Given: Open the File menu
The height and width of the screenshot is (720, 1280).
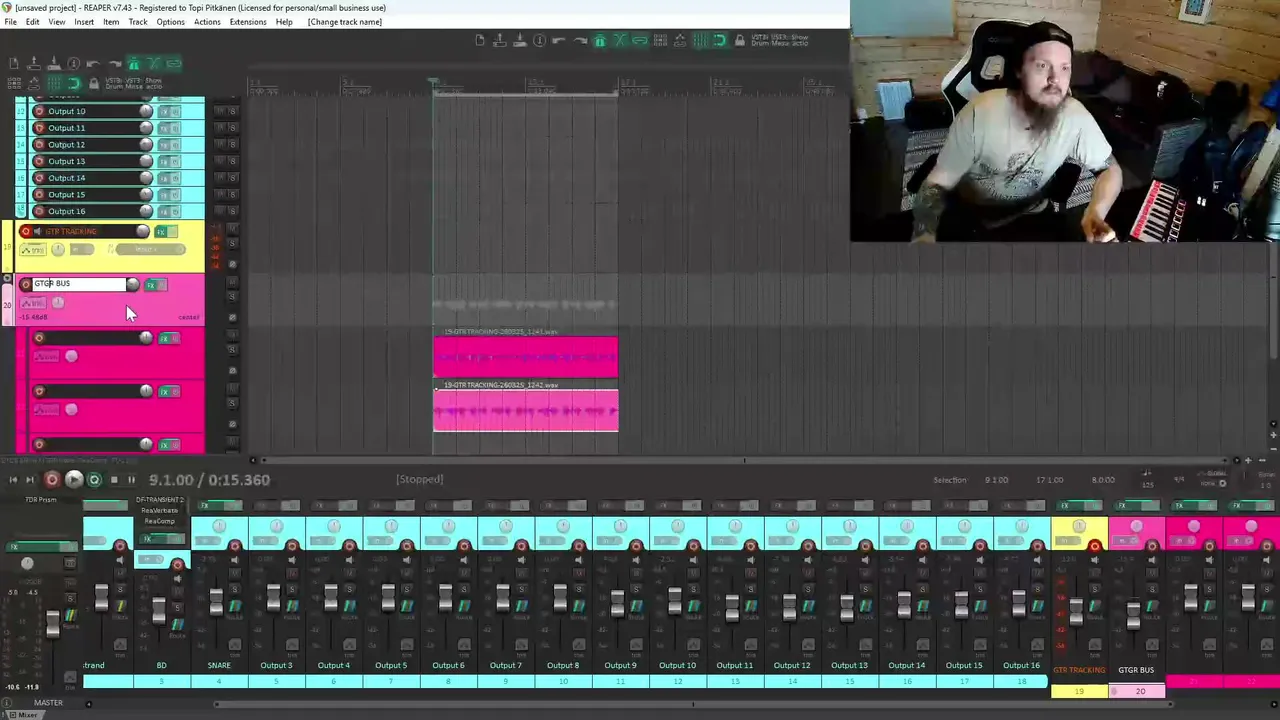Looking at the screenshot, I should [10, 22].
